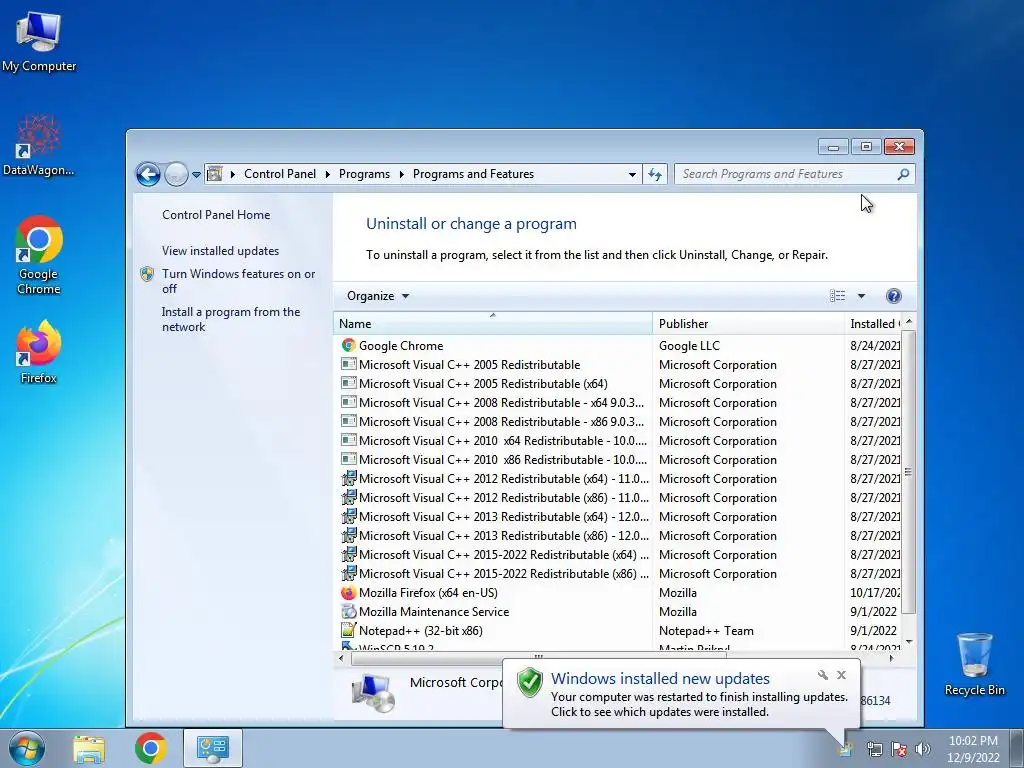This screenshot has height=768, width=1024.
Task: Select Visual C++ 2010 x86 Redistributable entry
Action: point(502,460)
